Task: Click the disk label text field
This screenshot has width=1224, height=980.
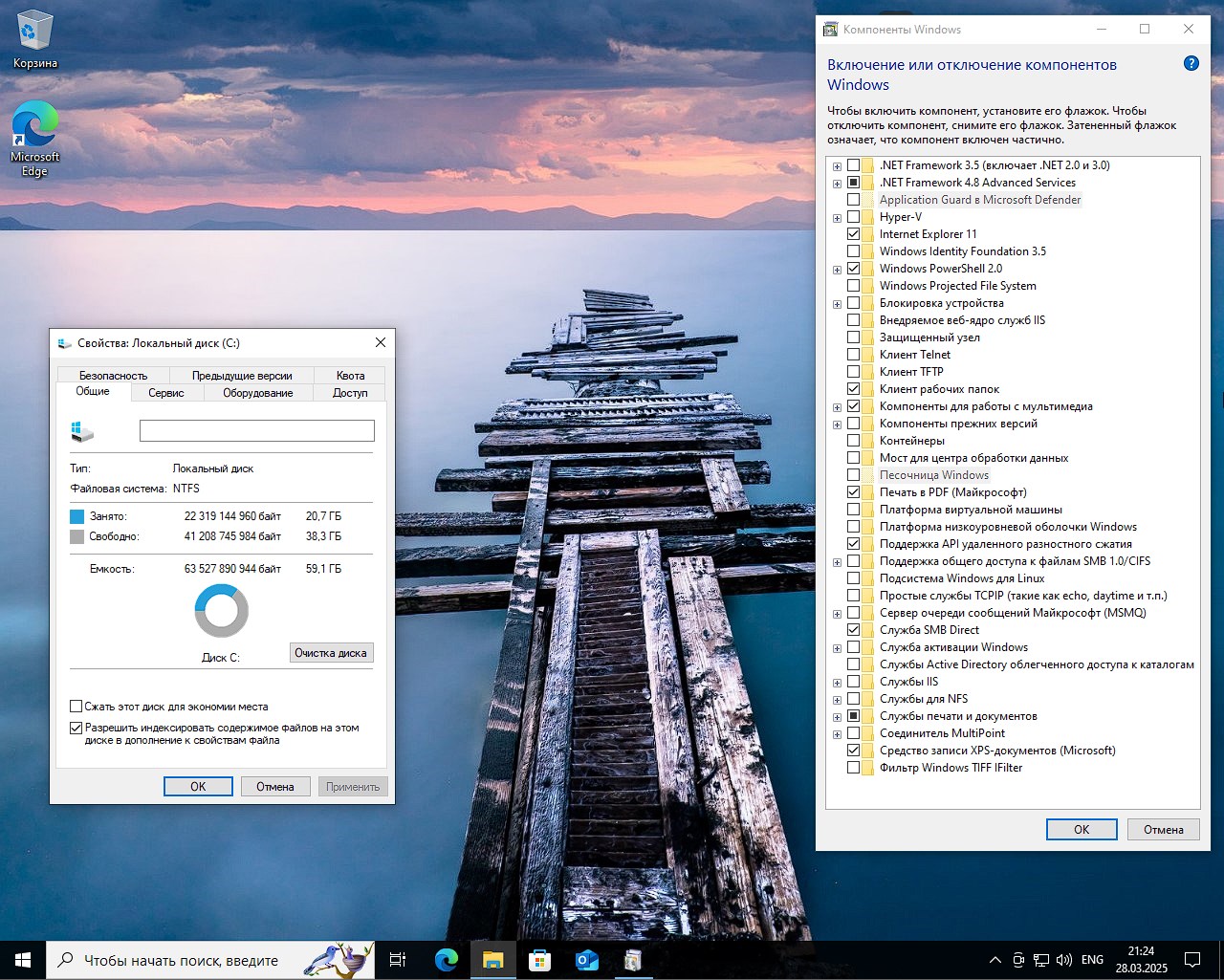Action: (x=256, y=431)
